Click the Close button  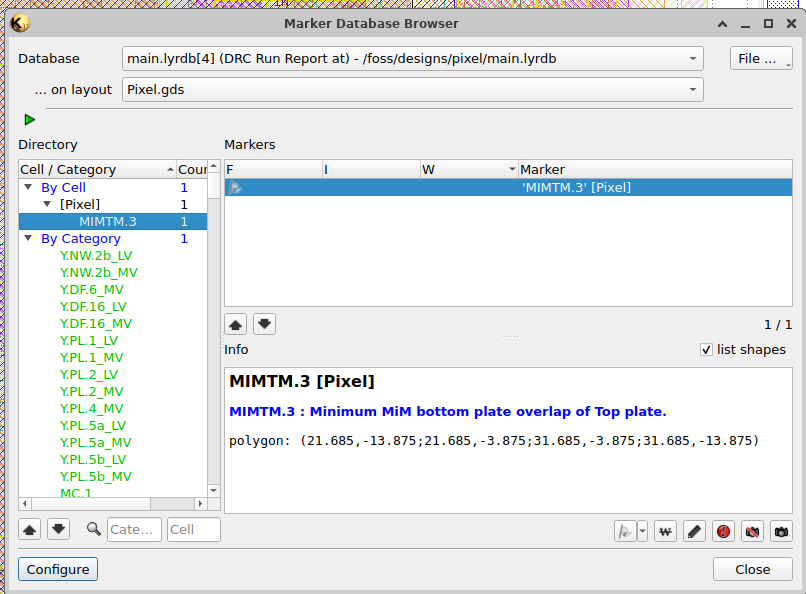pos(753,569)
